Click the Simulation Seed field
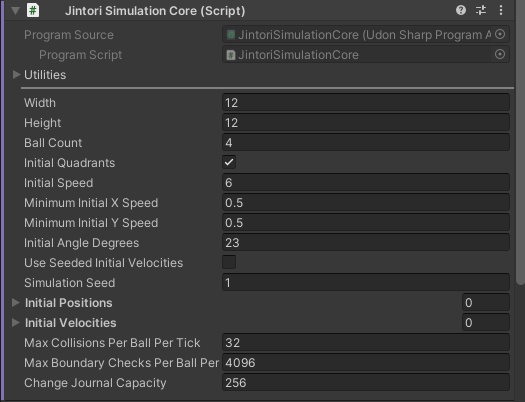This screenshot has width=525, height=402. pos(366,283)
